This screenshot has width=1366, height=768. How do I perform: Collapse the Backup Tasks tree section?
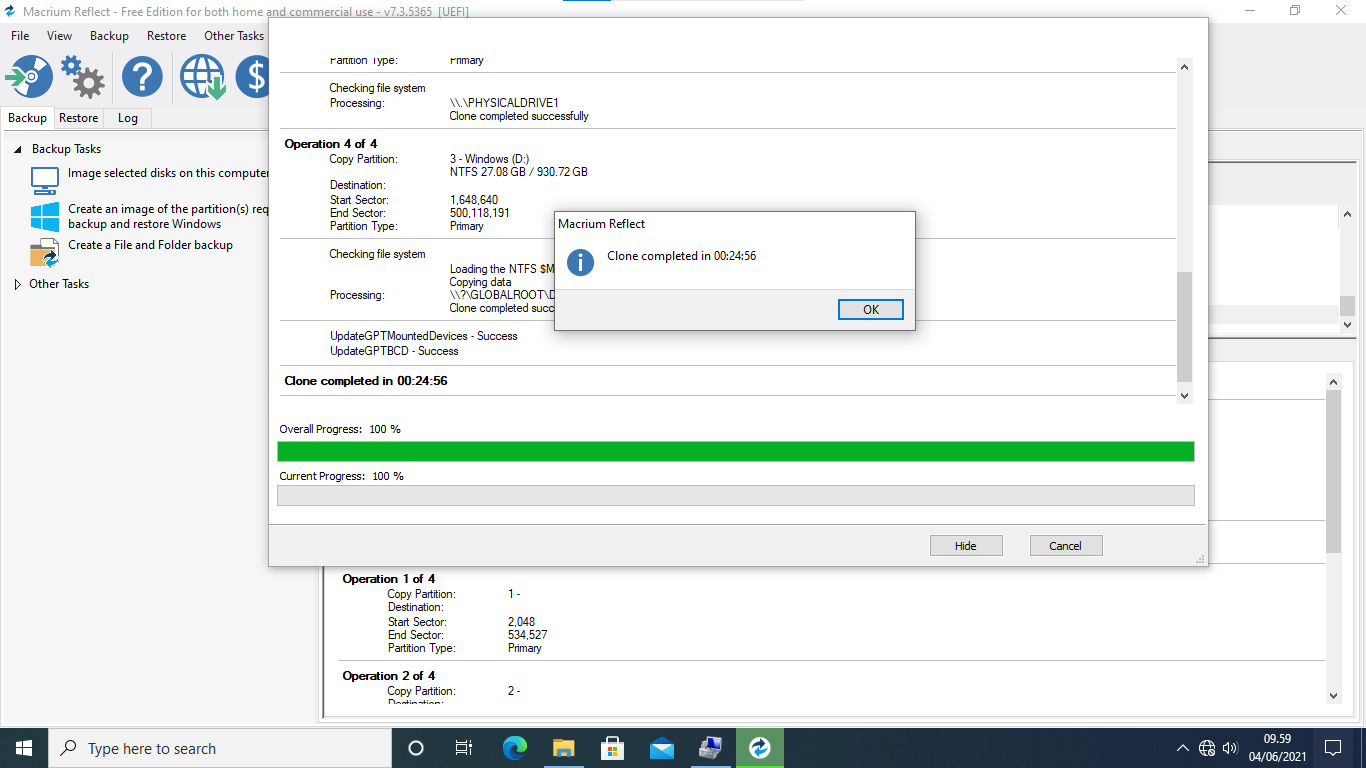coord(18,149)
